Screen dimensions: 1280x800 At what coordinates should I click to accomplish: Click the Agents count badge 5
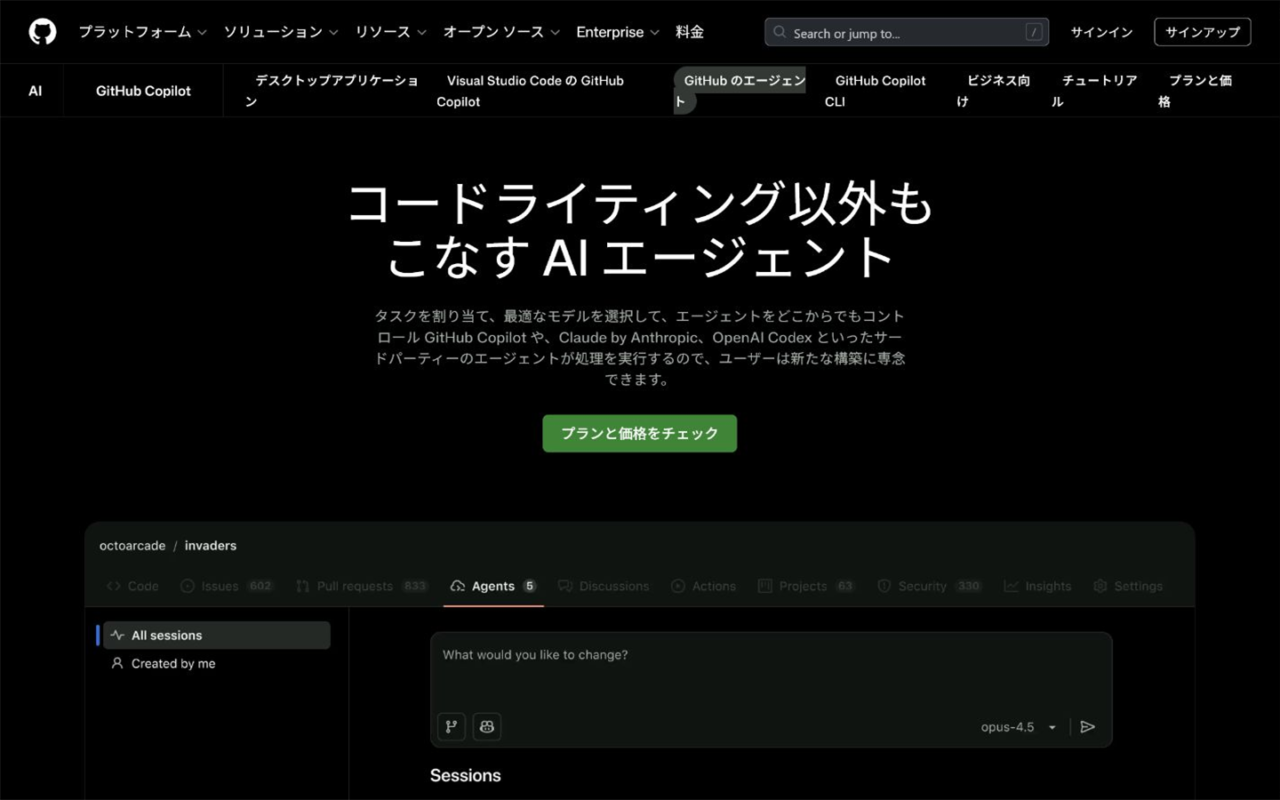tap(529, 586)
